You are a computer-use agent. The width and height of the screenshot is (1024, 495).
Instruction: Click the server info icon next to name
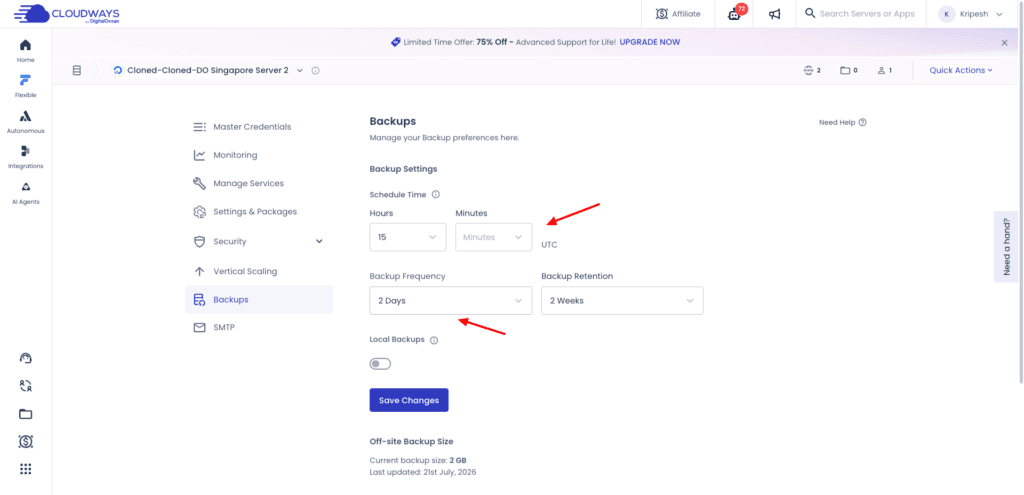(x=315, y=71)
